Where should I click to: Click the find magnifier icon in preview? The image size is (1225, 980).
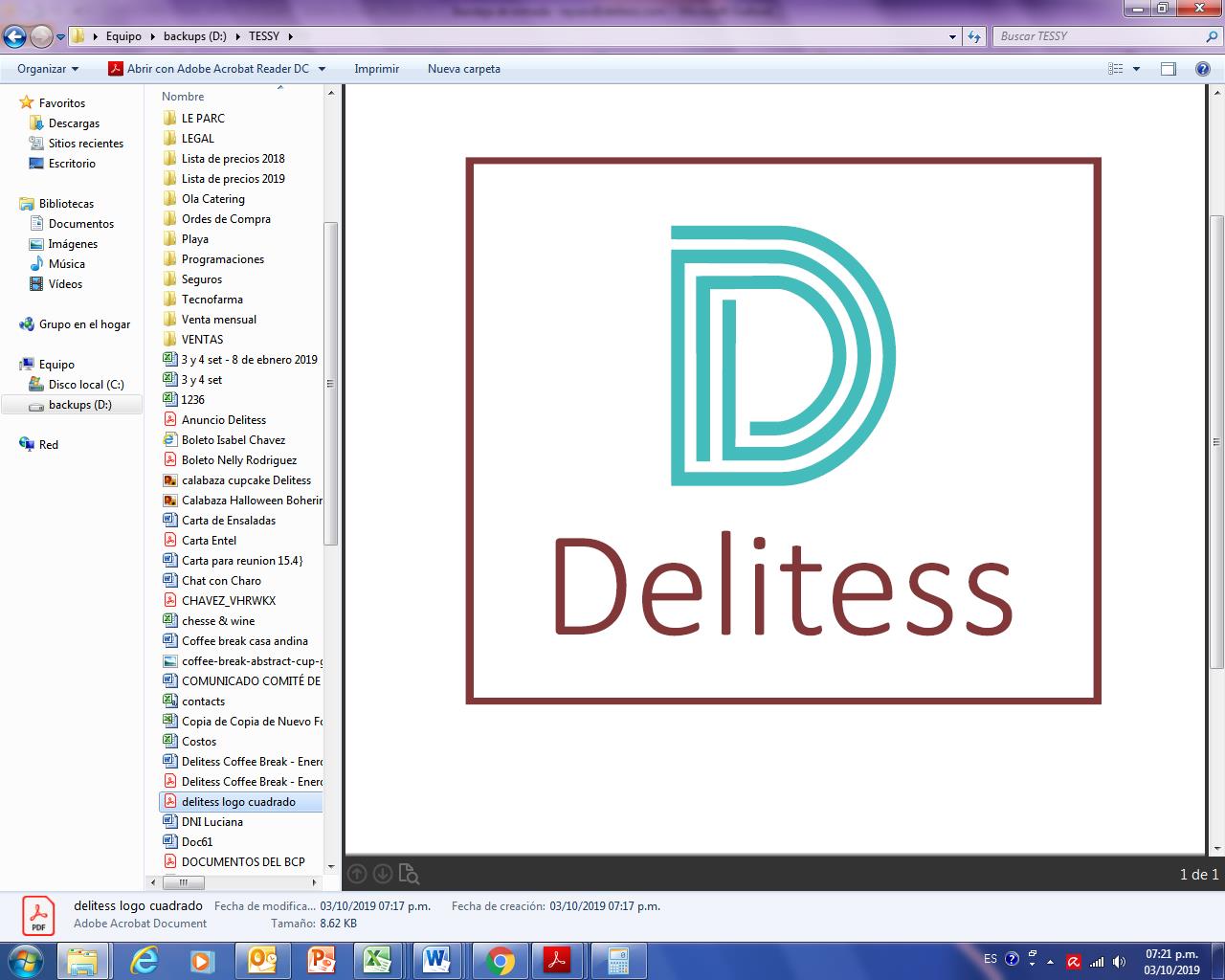(x=409, y=874)
